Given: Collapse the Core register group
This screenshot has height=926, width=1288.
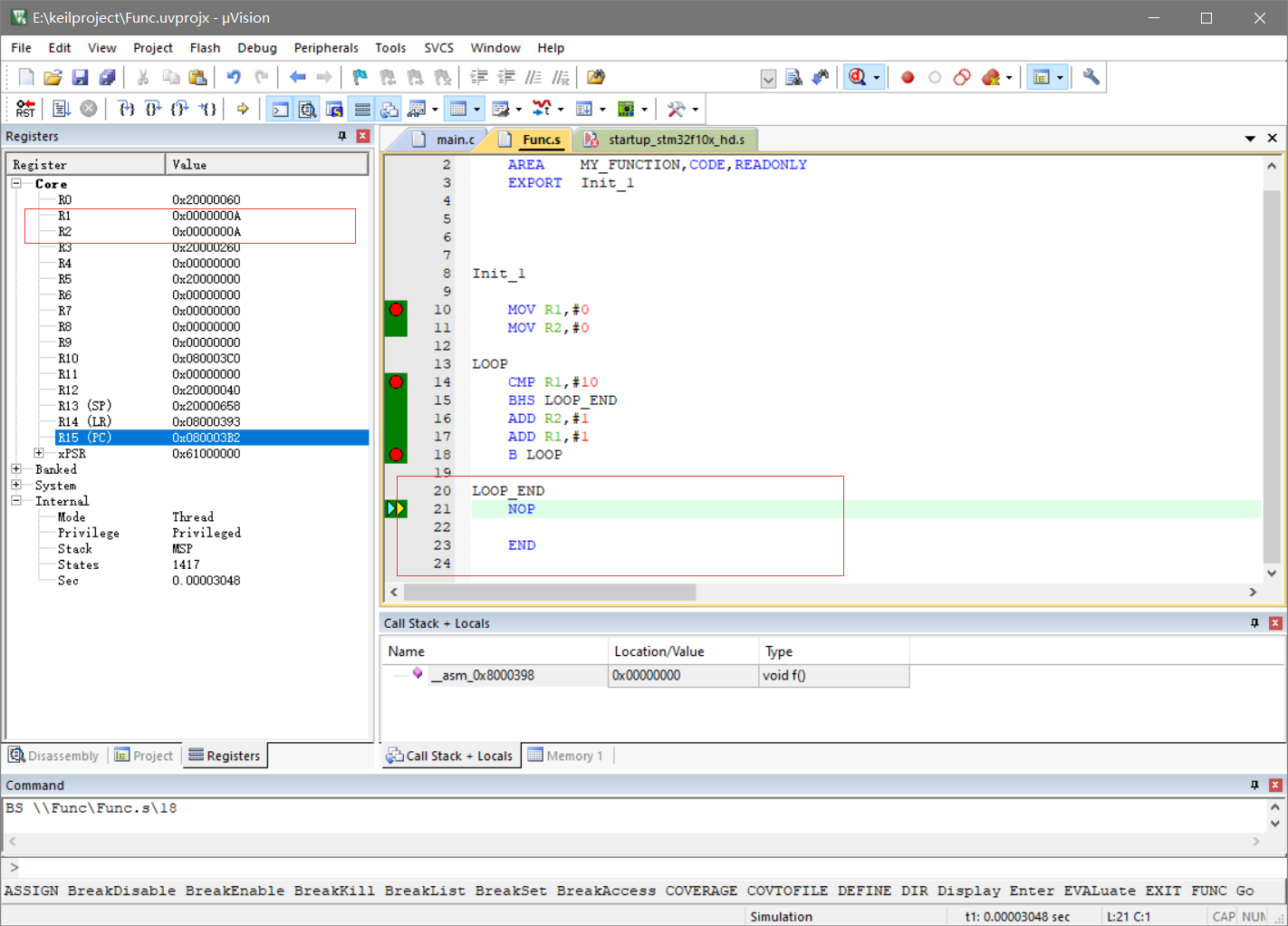Looking at the screenshot, I should tap(16, 184).
